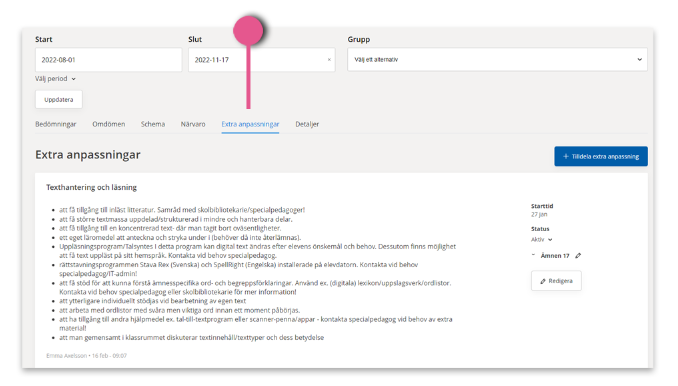Open the Grupp dropdown
This screenshot has width=678, height=386.
pyautogui.click(x=497, y=59)
